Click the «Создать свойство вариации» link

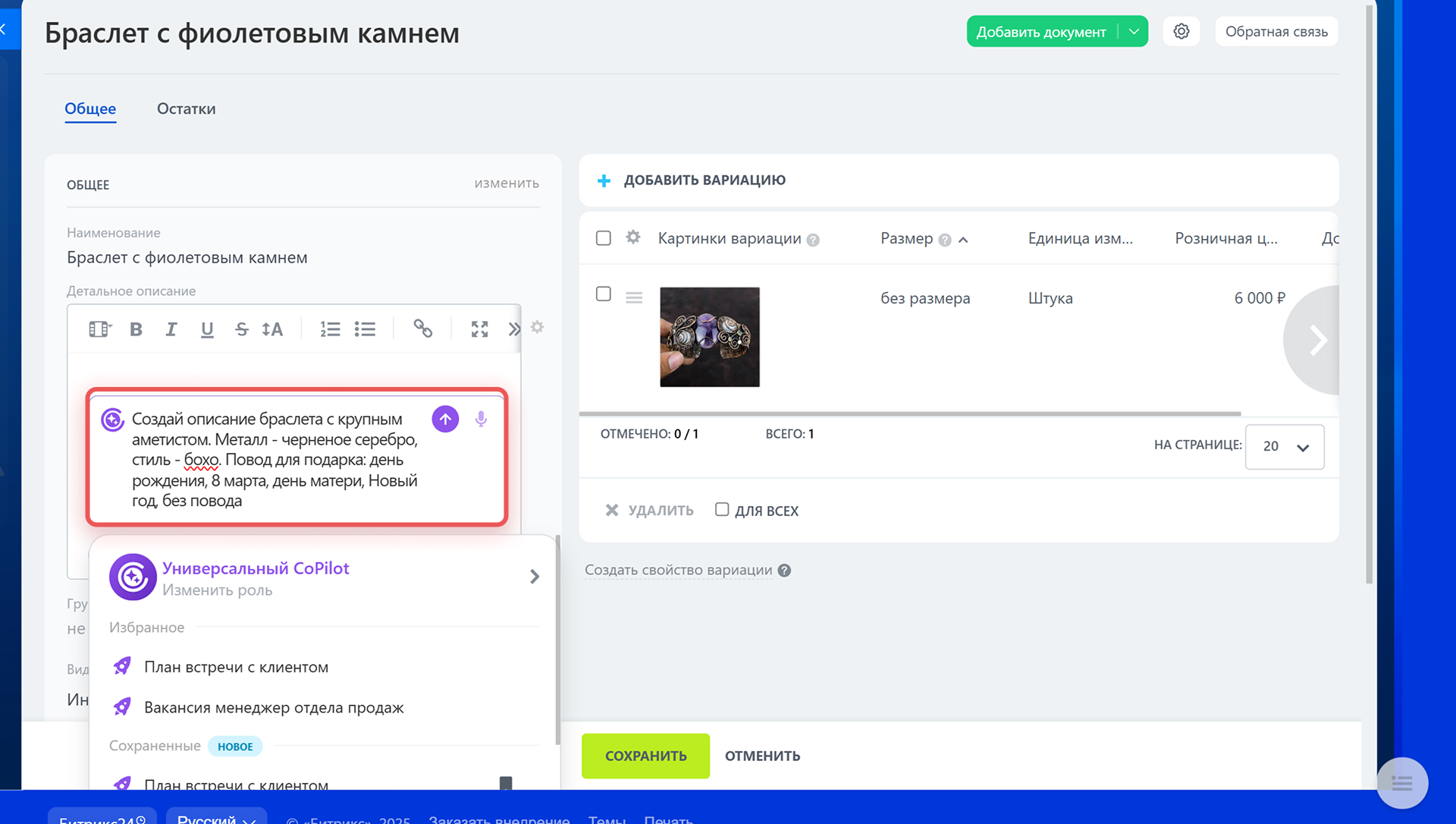tap(678, 570)
